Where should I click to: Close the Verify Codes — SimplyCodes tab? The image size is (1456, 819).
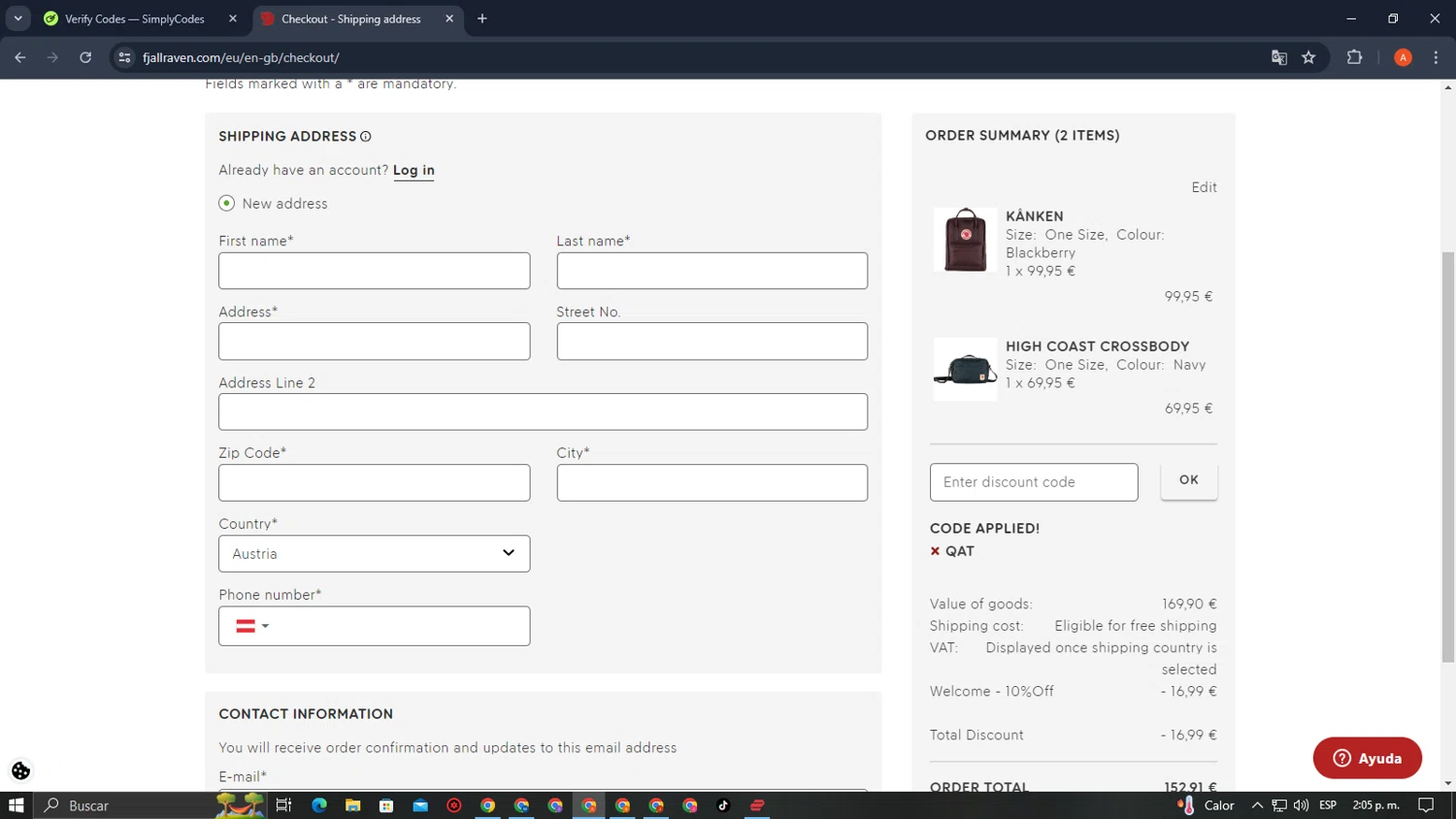[x=233, y=18]
